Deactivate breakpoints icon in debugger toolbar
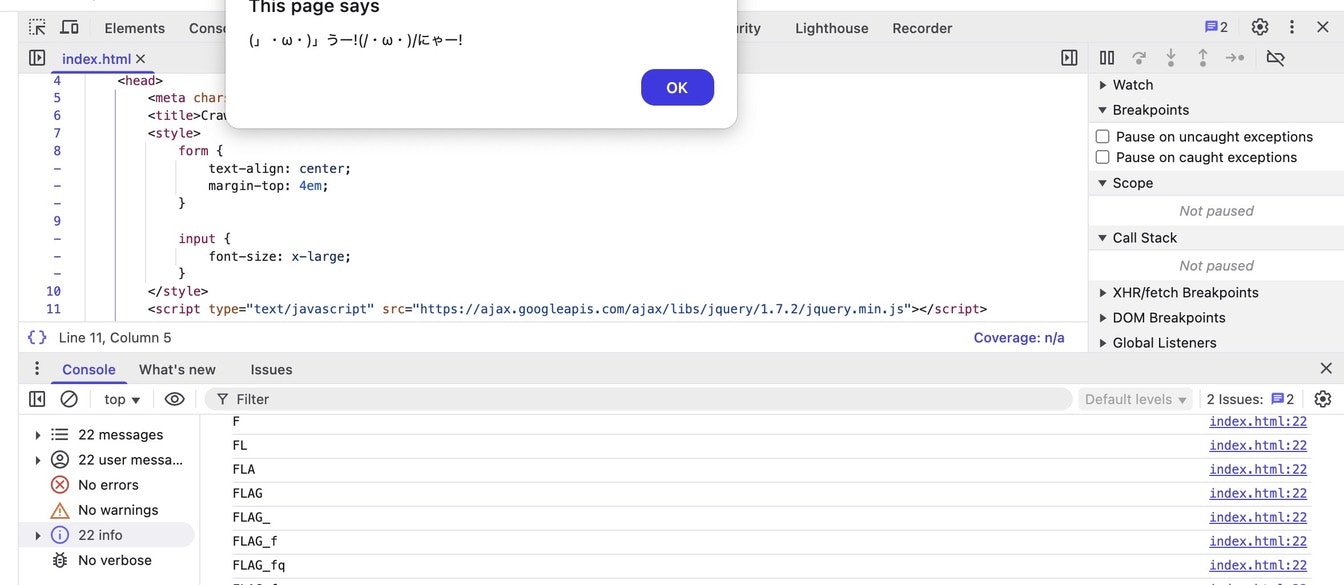 (1275, 58)
